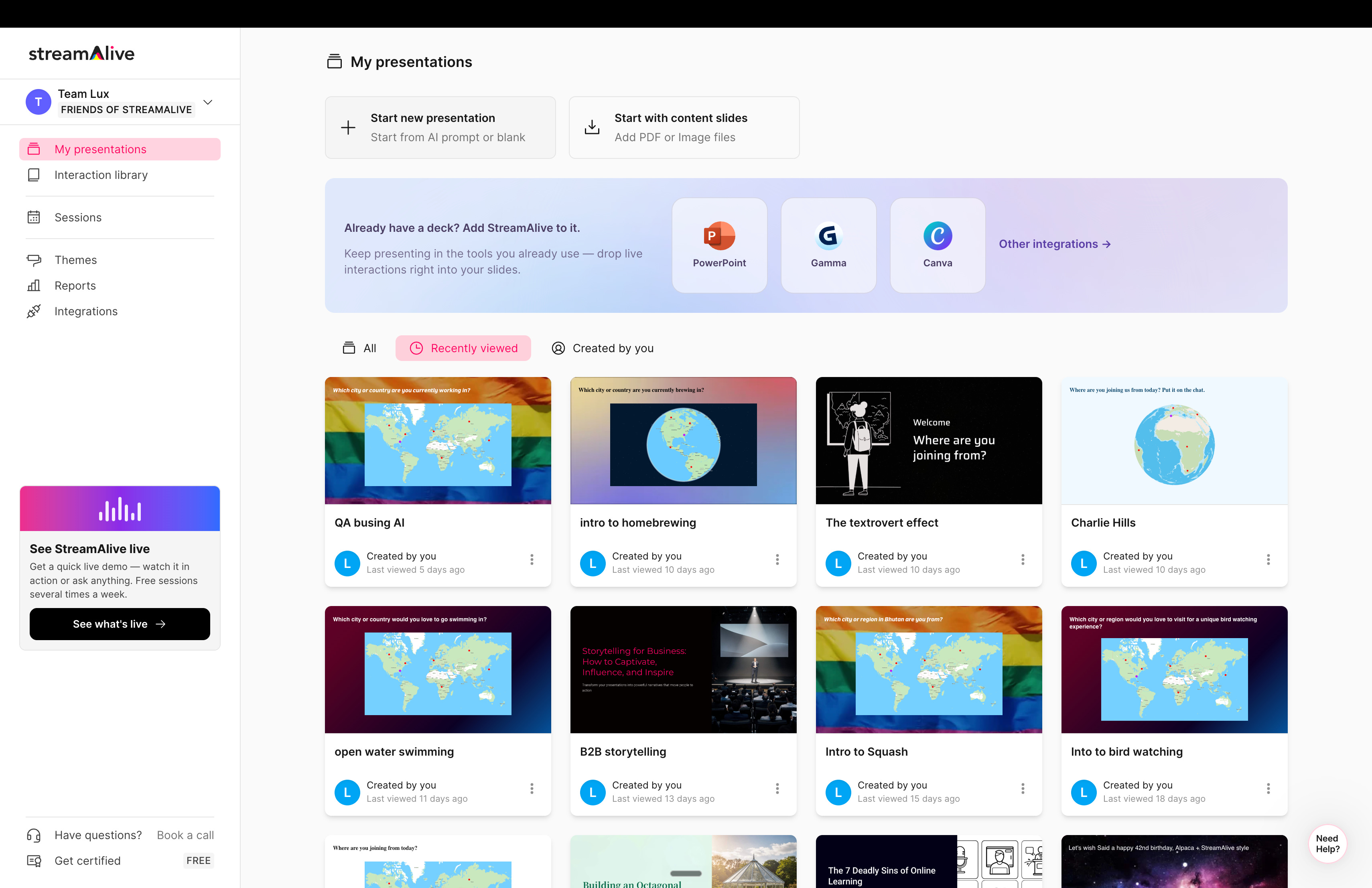Open The 7 Deadly Sins of Online Learning thumbnail

click(929, 862)
